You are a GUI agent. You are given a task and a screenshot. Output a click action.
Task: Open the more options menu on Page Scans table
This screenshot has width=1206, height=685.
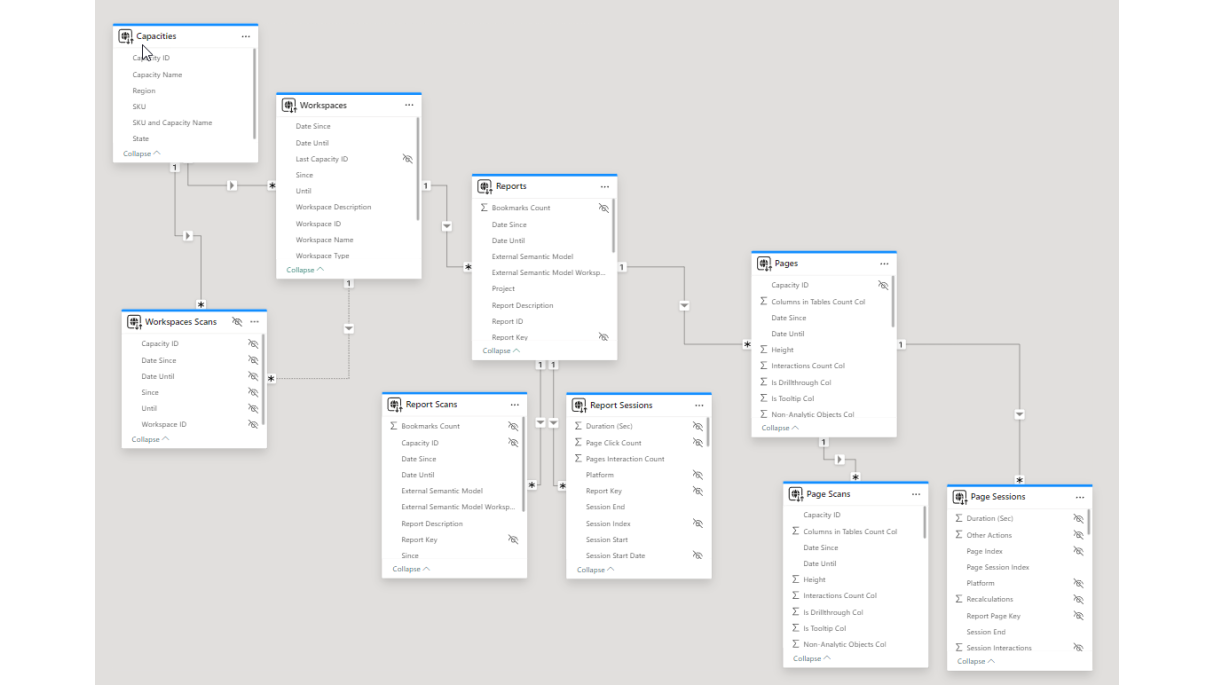(x=915, y=493)
